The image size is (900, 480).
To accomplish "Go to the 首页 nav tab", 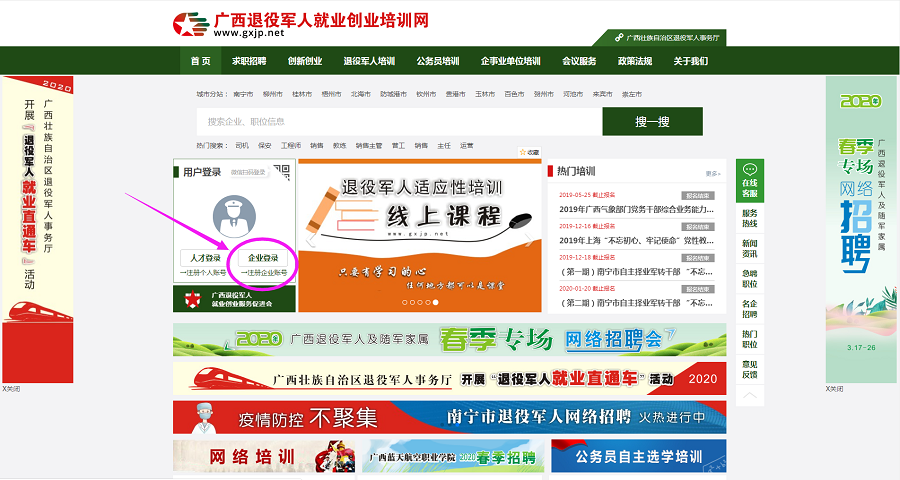I will pyautogui.click(x=200, y=61).
